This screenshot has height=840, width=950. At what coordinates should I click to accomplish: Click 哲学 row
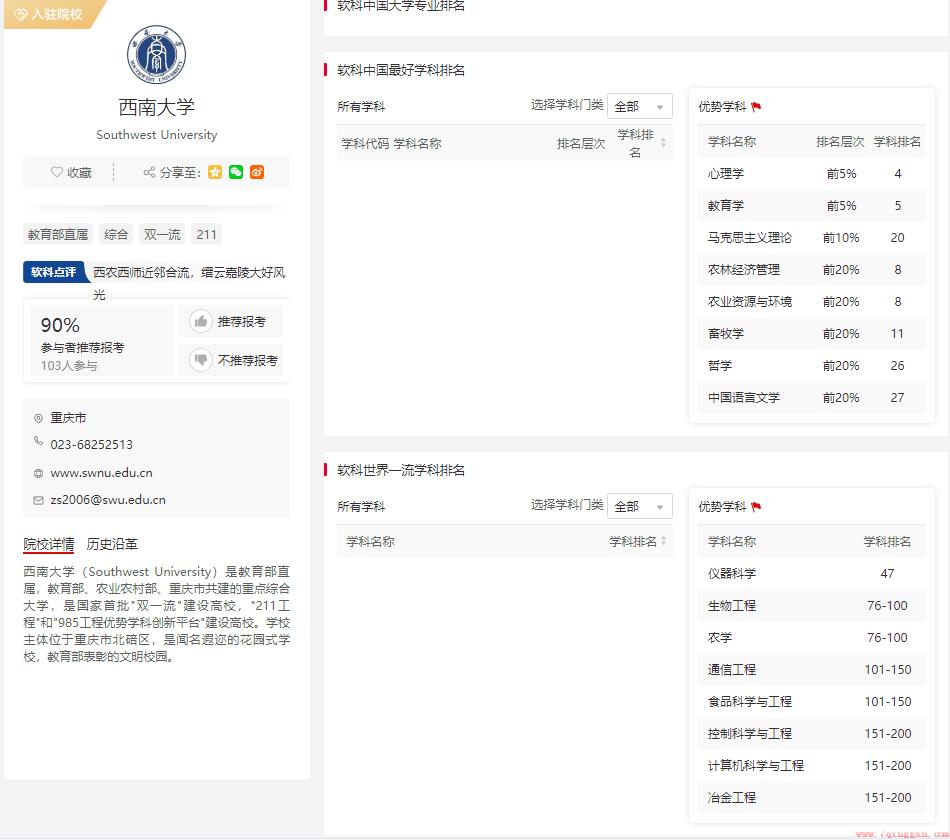click(811, 365)
